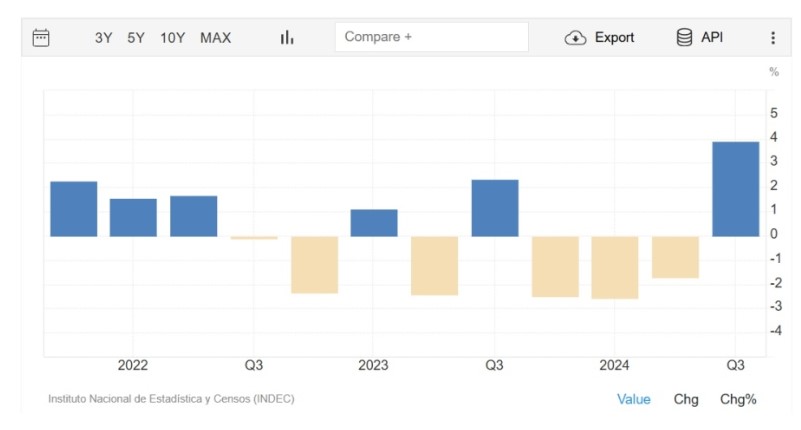Select the 5Y time range
Image resolution: width=801 pixels, height=430 pixels.
pos(136,38)
